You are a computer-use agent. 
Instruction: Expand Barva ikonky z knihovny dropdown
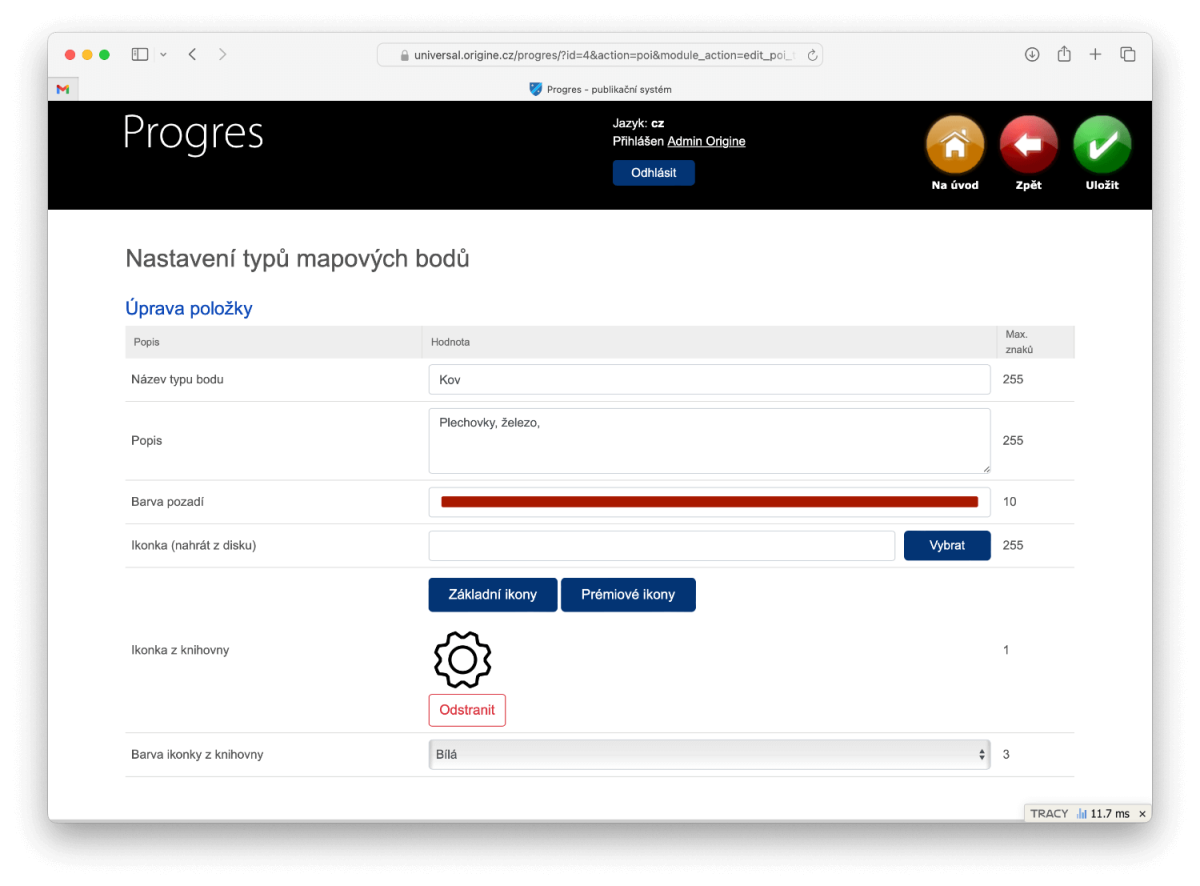(x=709, y=754)
